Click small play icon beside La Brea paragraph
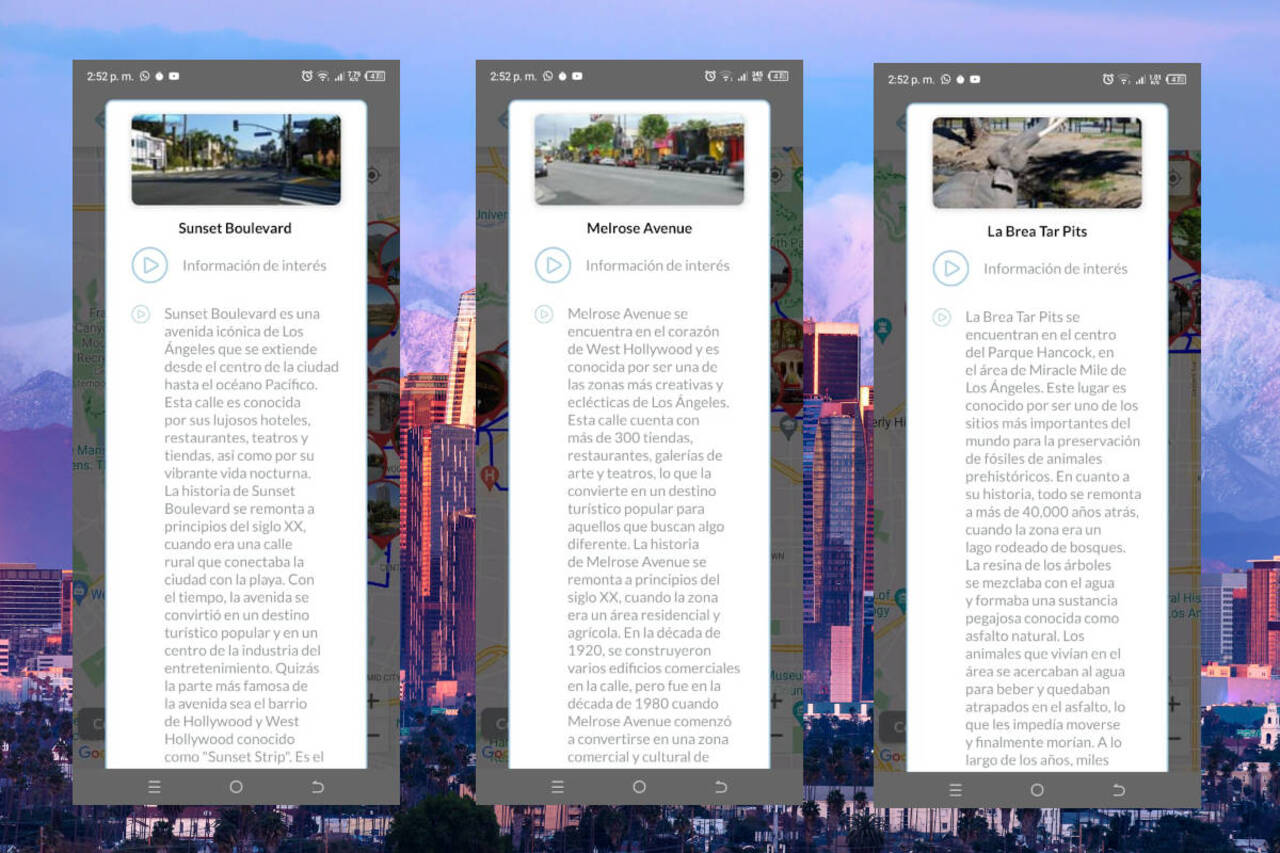The height and width of the screenshot is (853, 1280). 942,317
